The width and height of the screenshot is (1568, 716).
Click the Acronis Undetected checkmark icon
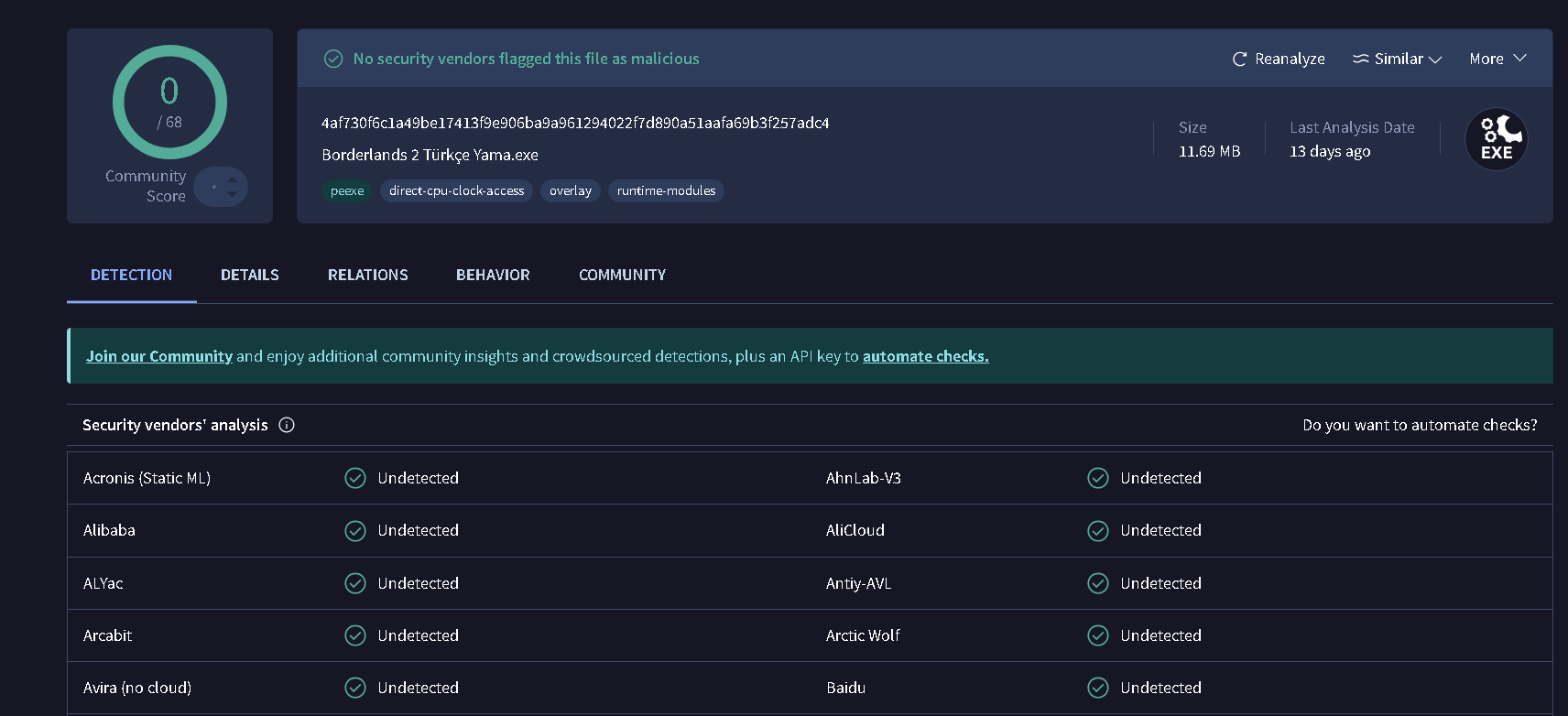point(355,478)
